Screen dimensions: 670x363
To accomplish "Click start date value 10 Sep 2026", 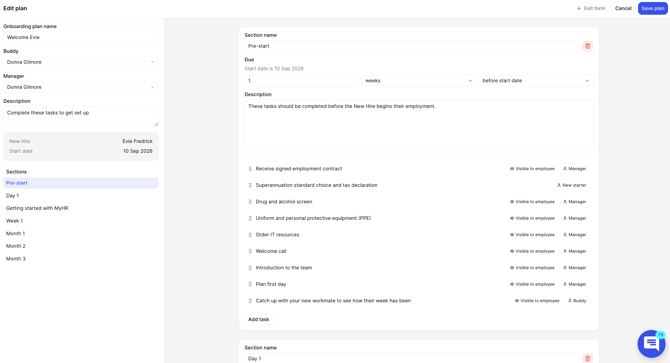I will coord(138,151).
